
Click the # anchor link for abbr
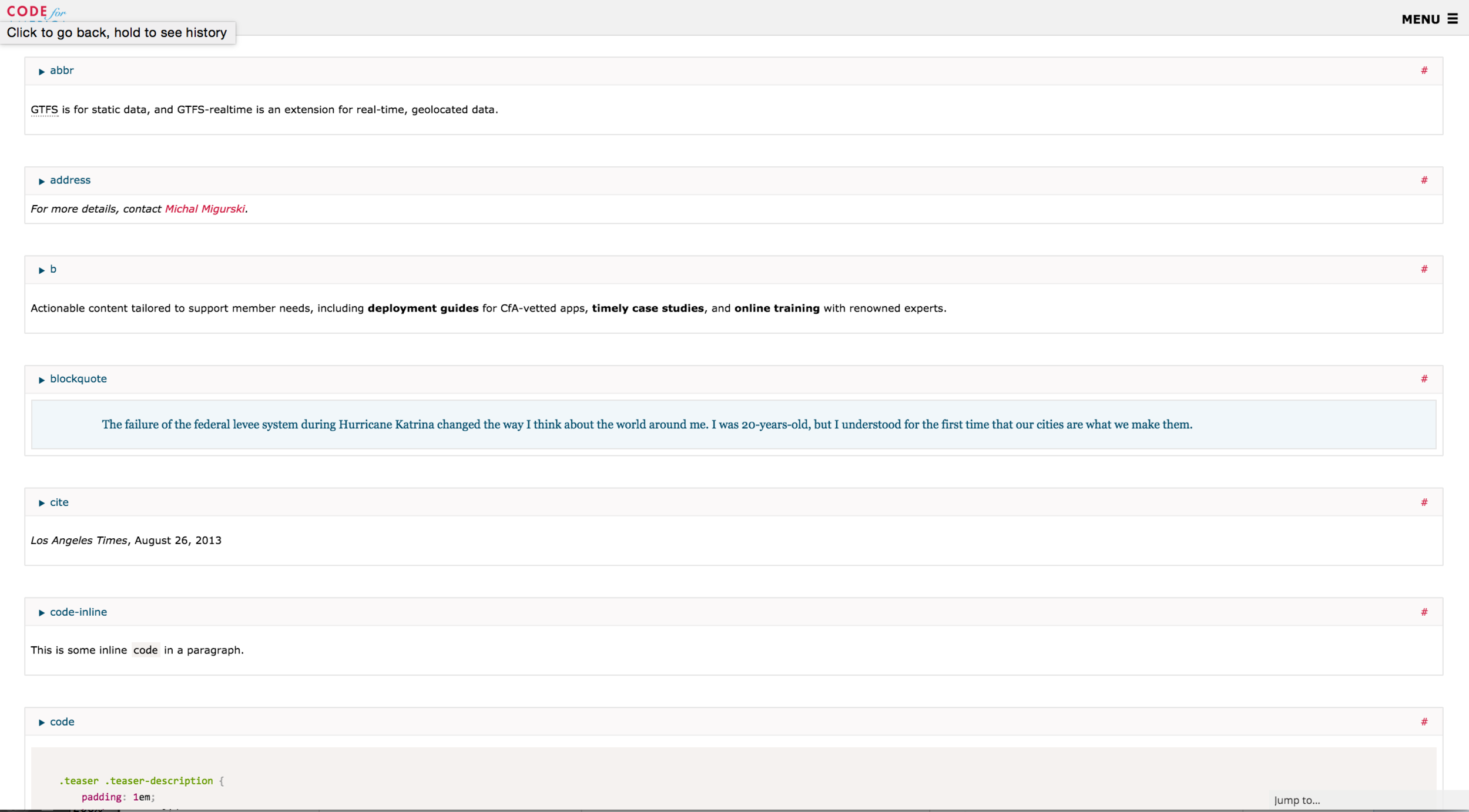coord(1424,71)
